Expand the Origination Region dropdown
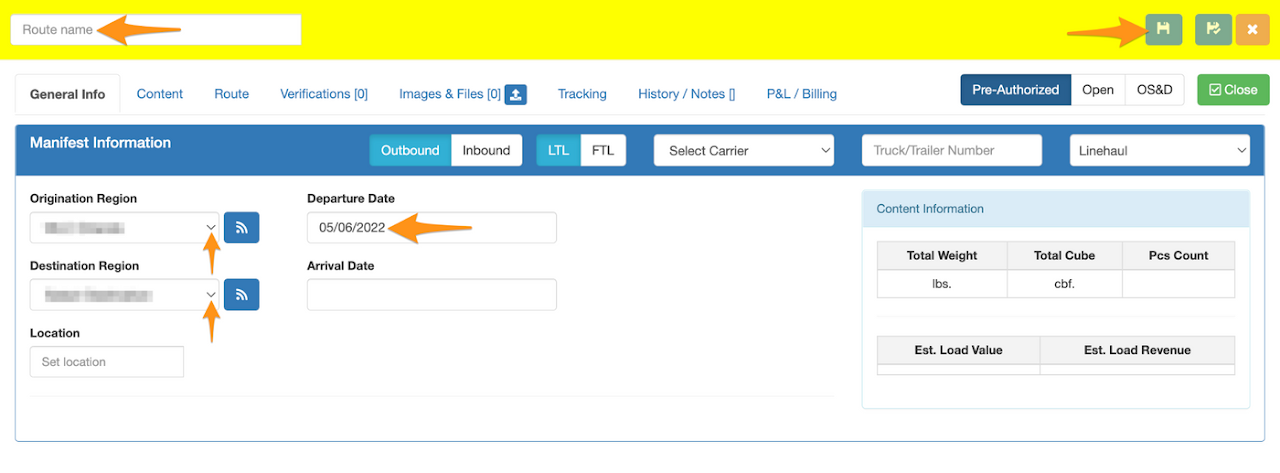 125,227
